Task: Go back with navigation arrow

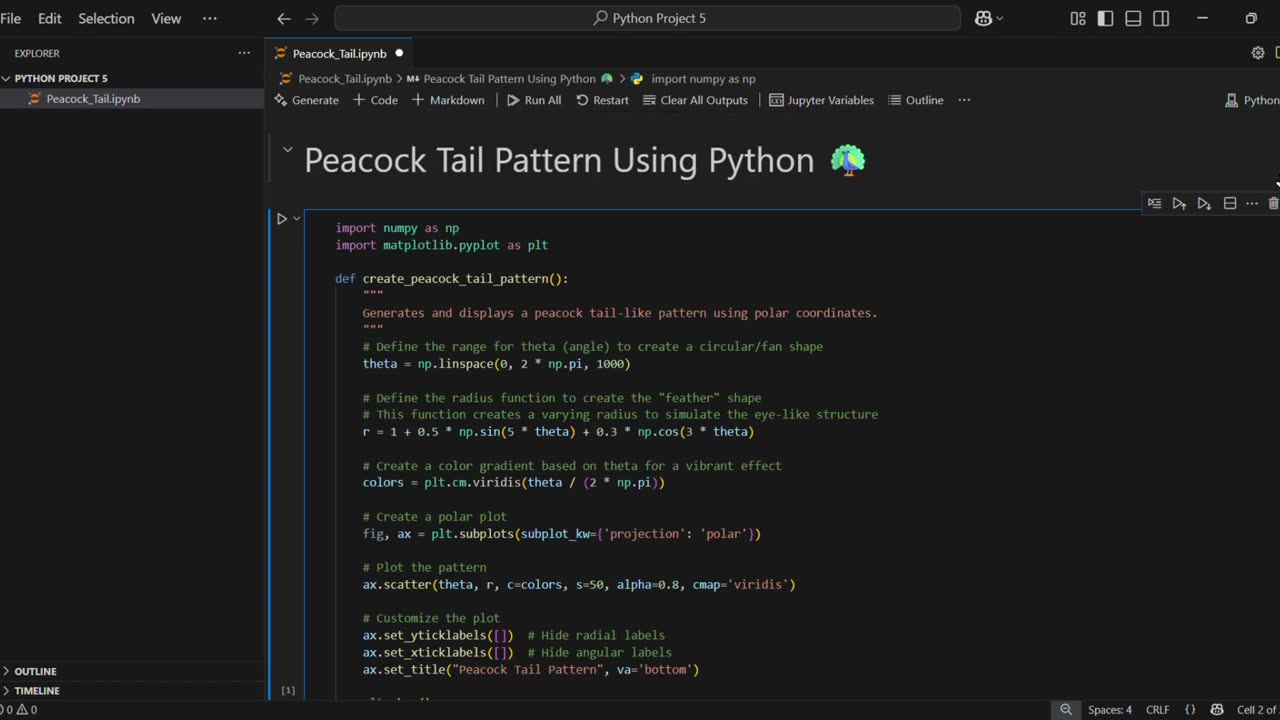Action: point(284,18)
